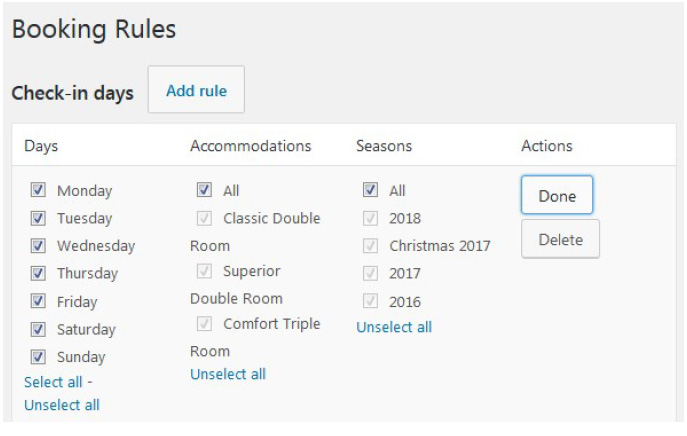Toggle the 2018 season checkbox
The image size is (687, 436).
[x=370, y=218]
